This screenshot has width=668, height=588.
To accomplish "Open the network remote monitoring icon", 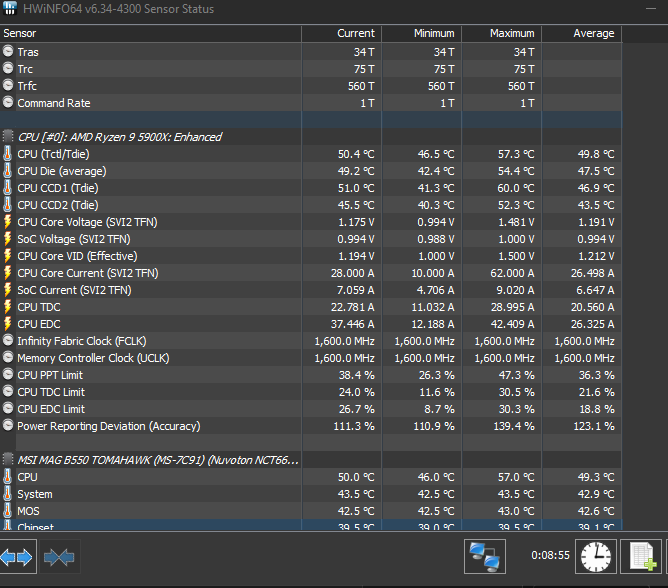I will tap(485, 556).
